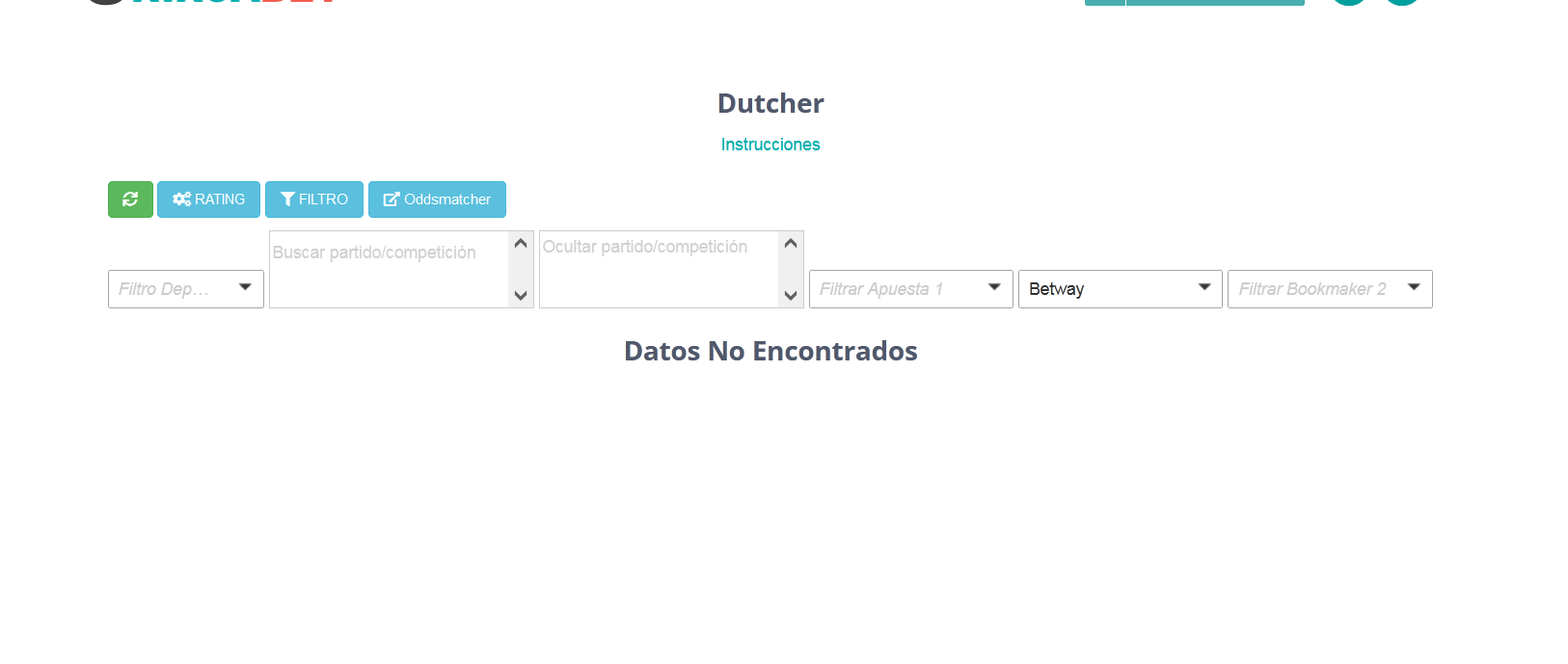Viewport: 1568px width, 664px height.
Task: Click the Dutcher page heading
Action: (770, 103)
